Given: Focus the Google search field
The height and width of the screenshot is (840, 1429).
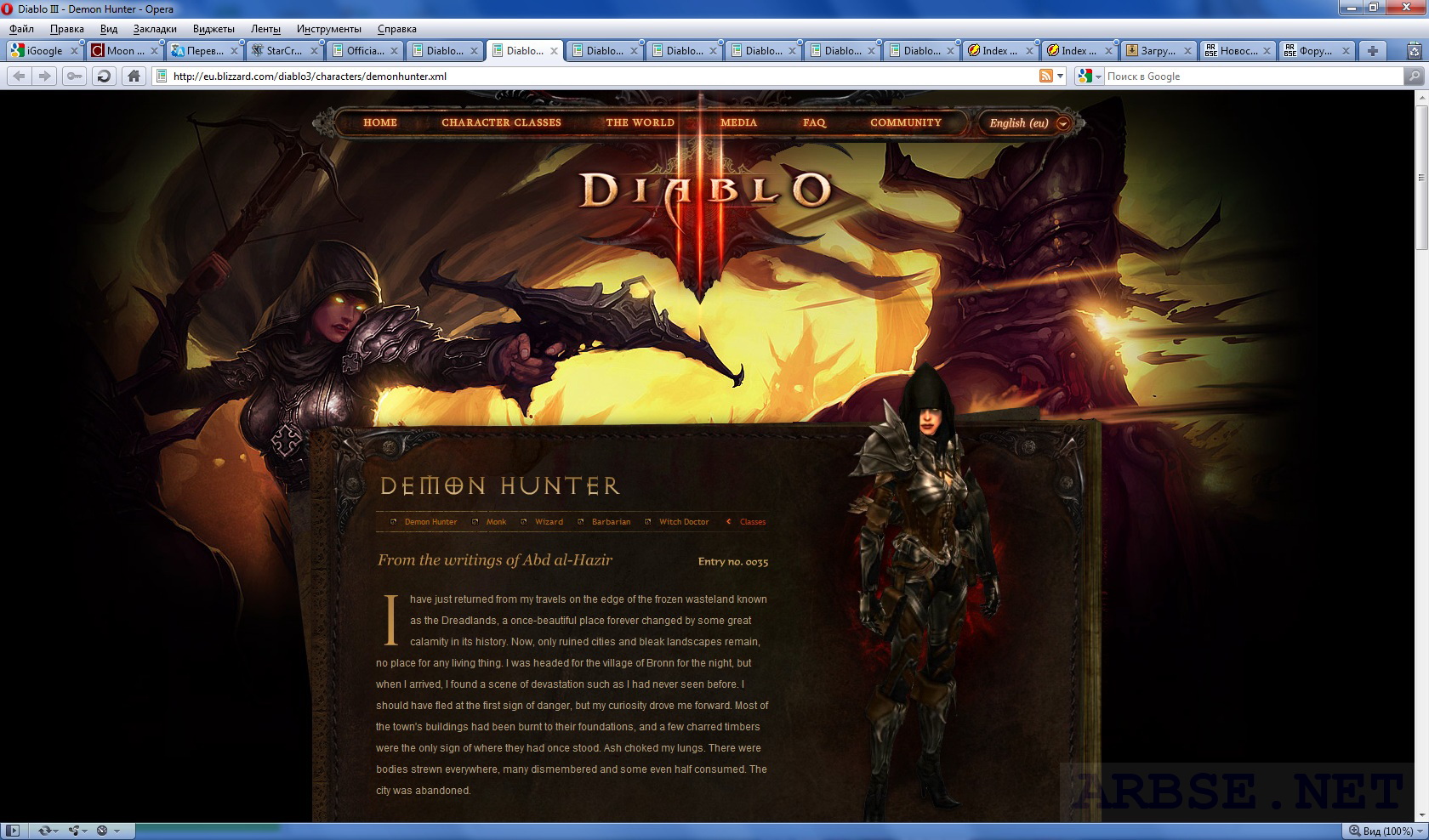Looking at the screenshot, I should pos(1253,76).
